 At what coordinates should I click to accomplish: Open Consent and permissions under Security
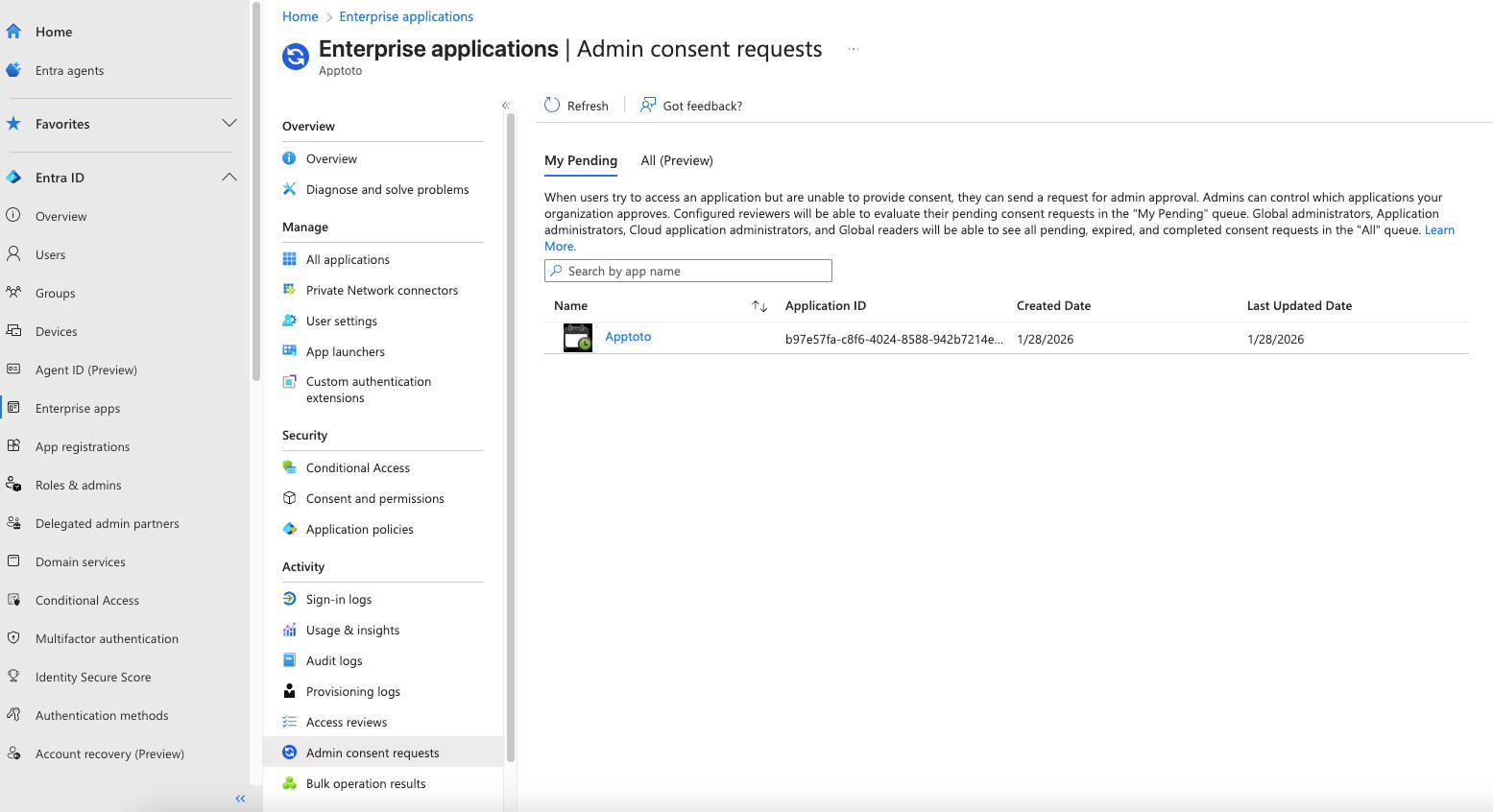(x=374, y=498)
